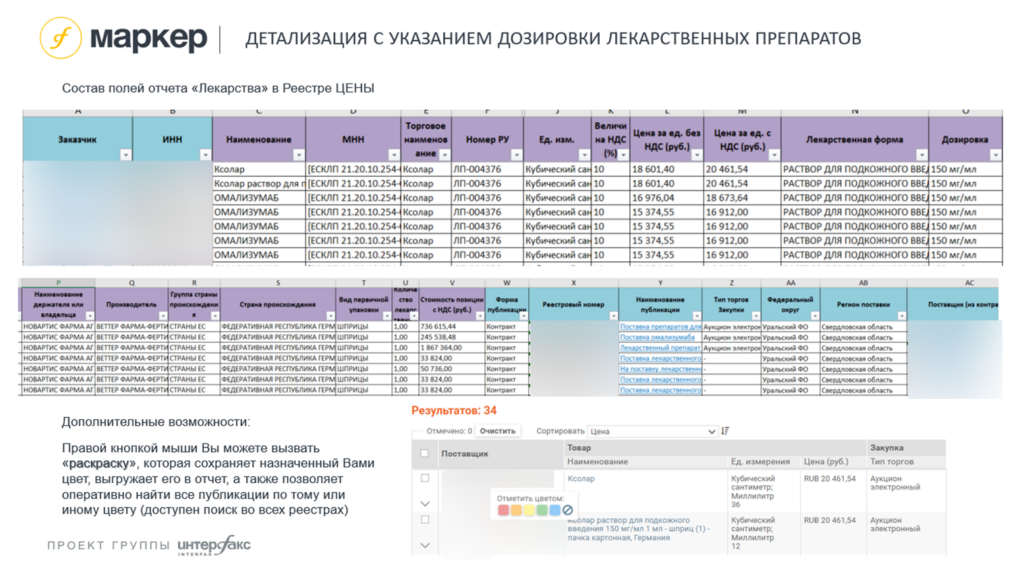Click the Результатов: 34 count text
1024x571 pixels.
454,411
